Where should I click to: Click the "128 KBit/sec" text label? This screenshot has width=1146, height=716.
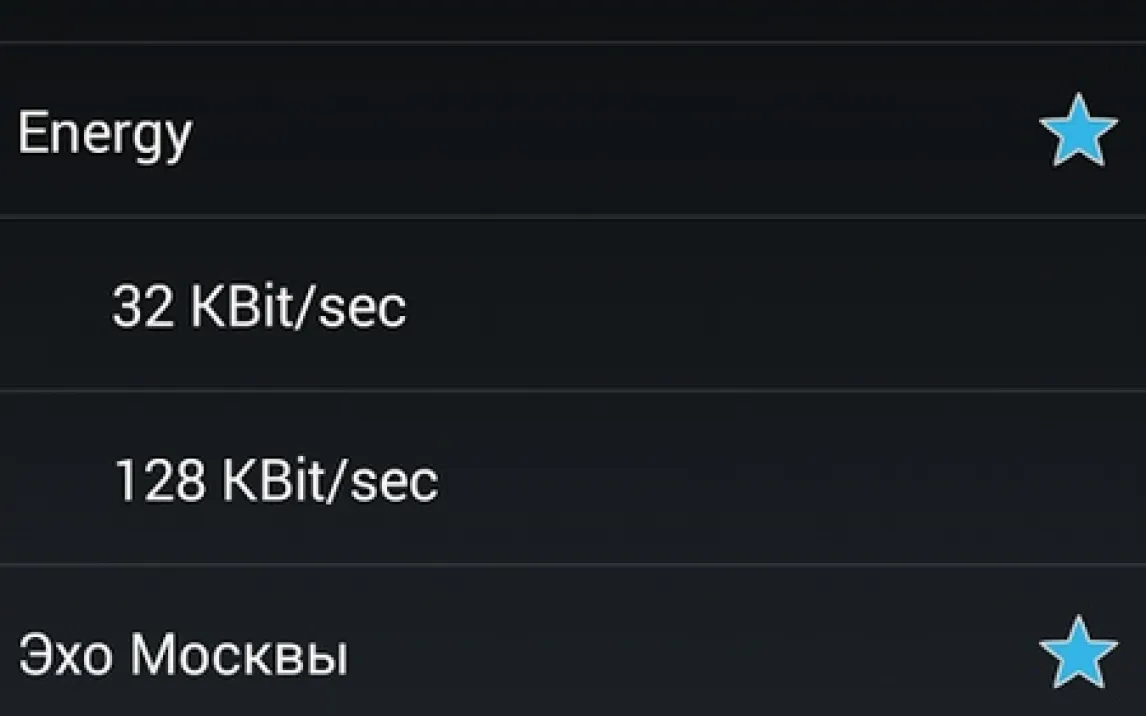click(275, 480)
